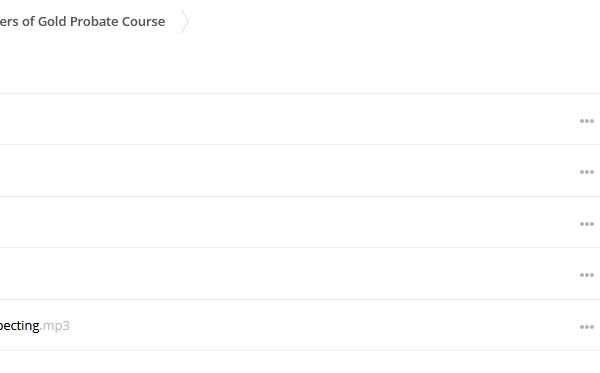600x373 pixels.
Task: Show the three-dot menu for the third row
Action: click(x=587, y=224)
